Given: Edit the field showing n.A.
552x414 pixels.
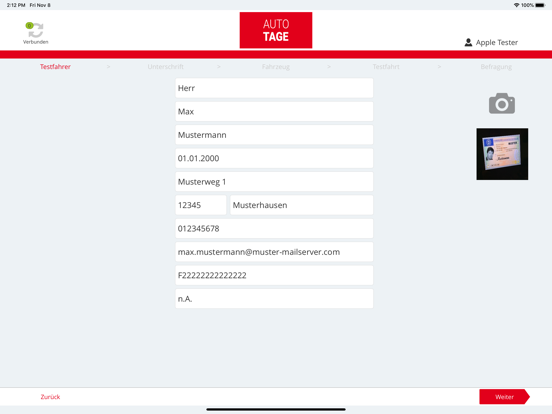Looking at the screenshot, I should point(274,299).
